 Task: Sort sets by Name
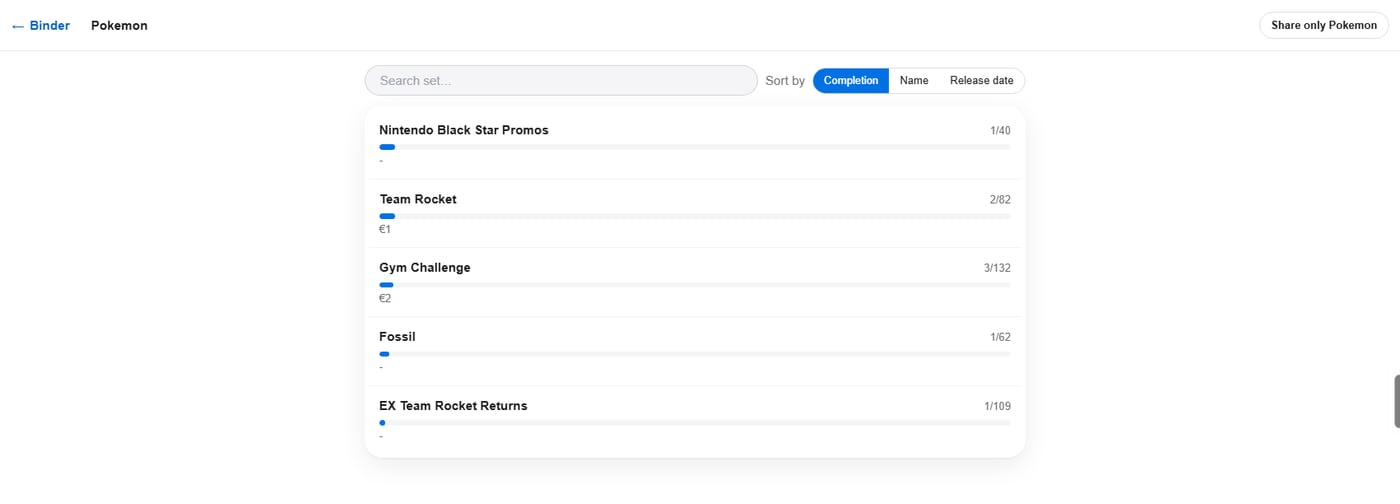tap(914, 80)
